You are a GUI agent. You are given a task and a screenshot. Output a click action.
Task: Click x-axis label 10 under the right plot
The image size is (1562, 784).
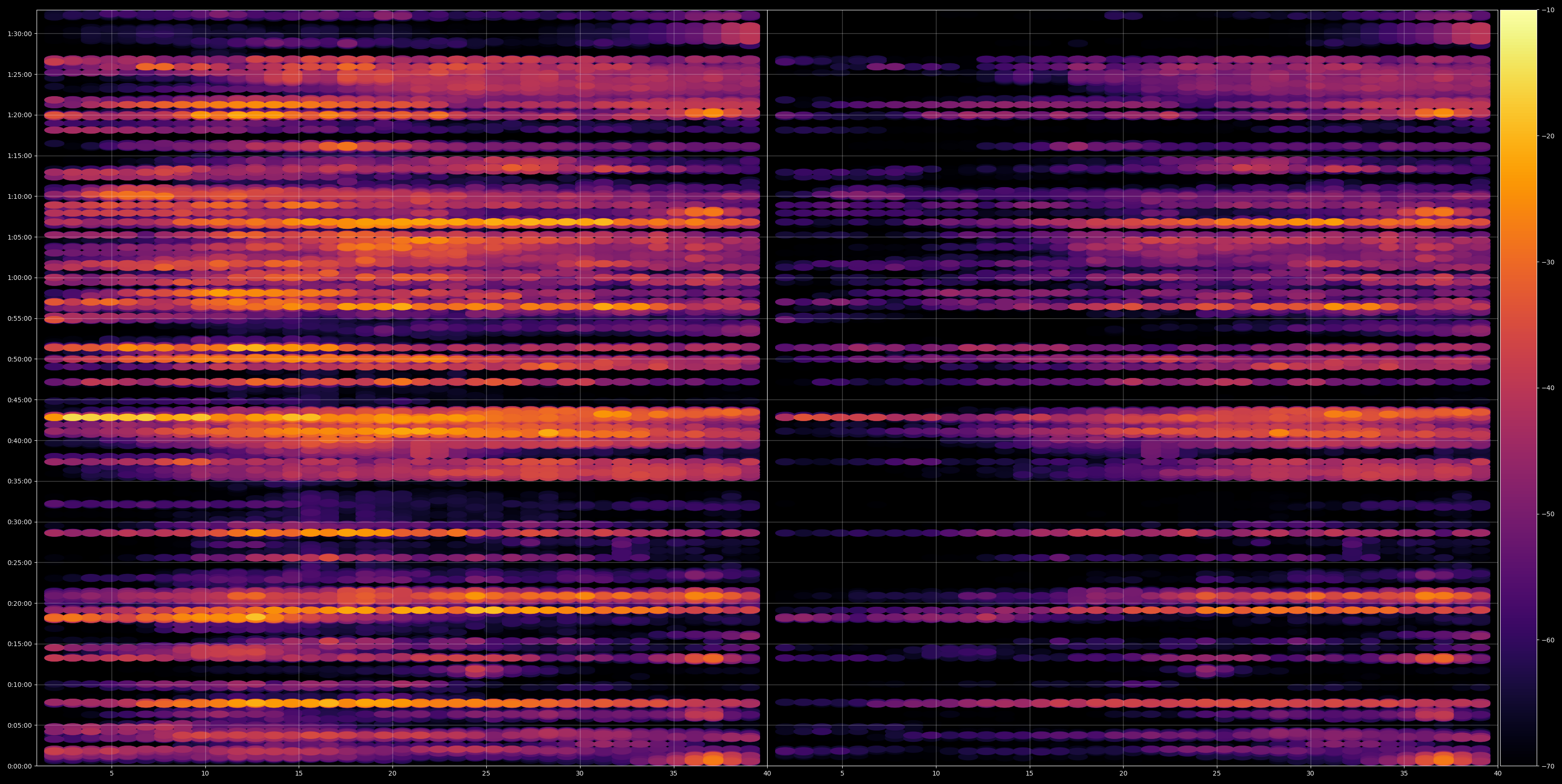click(936, 774)
